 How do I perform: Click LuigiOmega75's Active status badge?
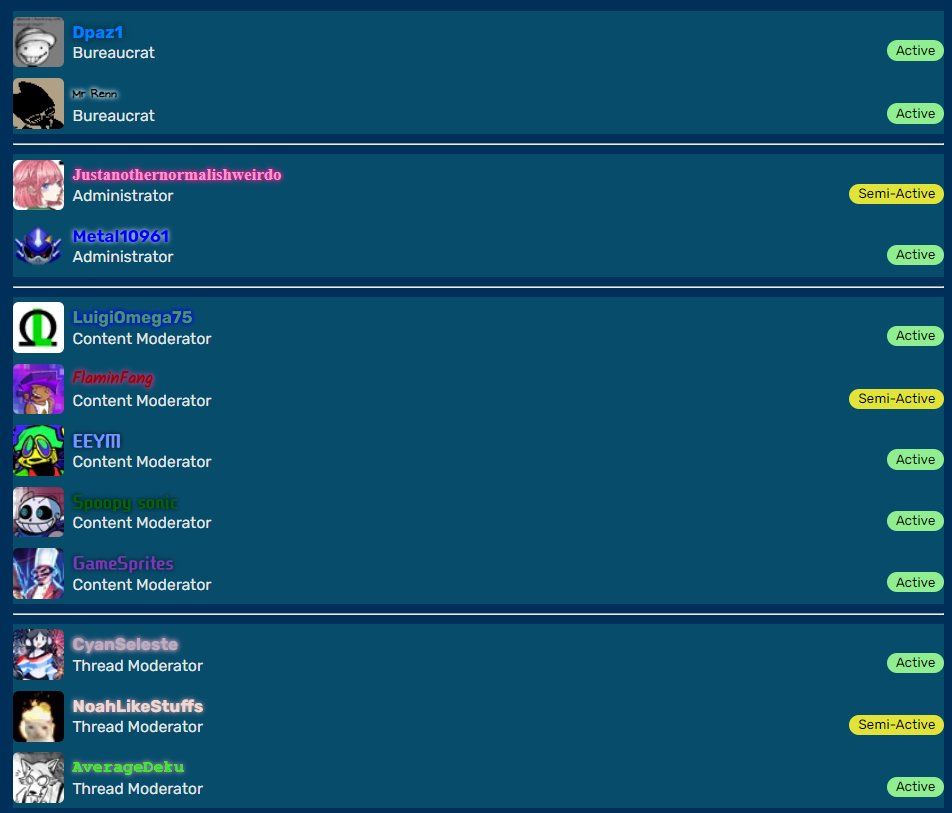click(915, 336)
